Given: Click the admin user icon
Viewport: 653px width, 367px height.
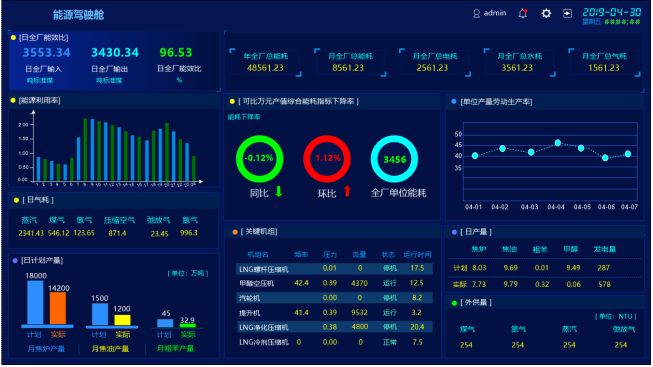Looking at the screenshot, I should coord(476,14).
